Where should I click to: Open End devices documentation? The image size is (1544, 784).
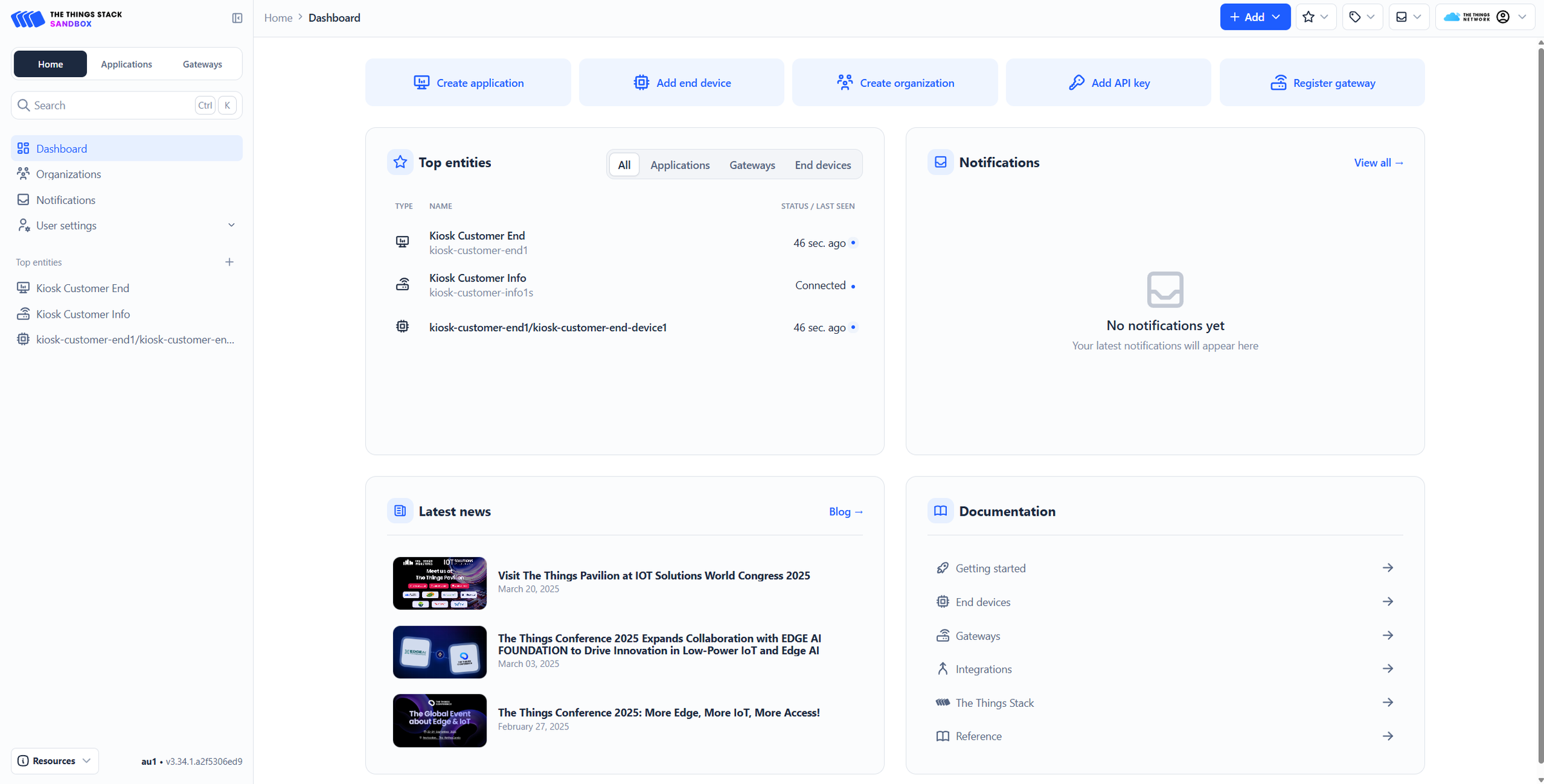coord(1165,602)
